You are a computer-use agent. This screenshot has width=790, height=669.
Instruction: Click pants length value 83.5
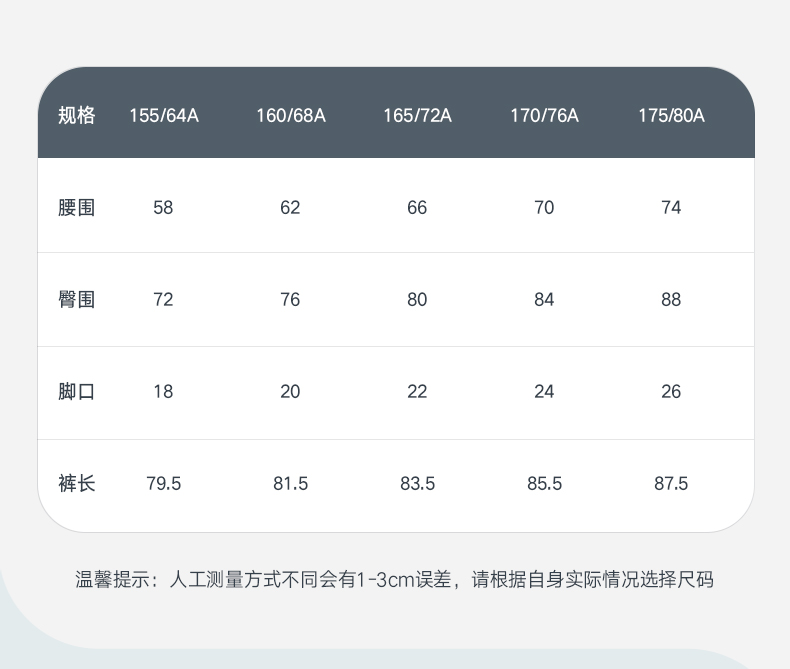point(417,483)
